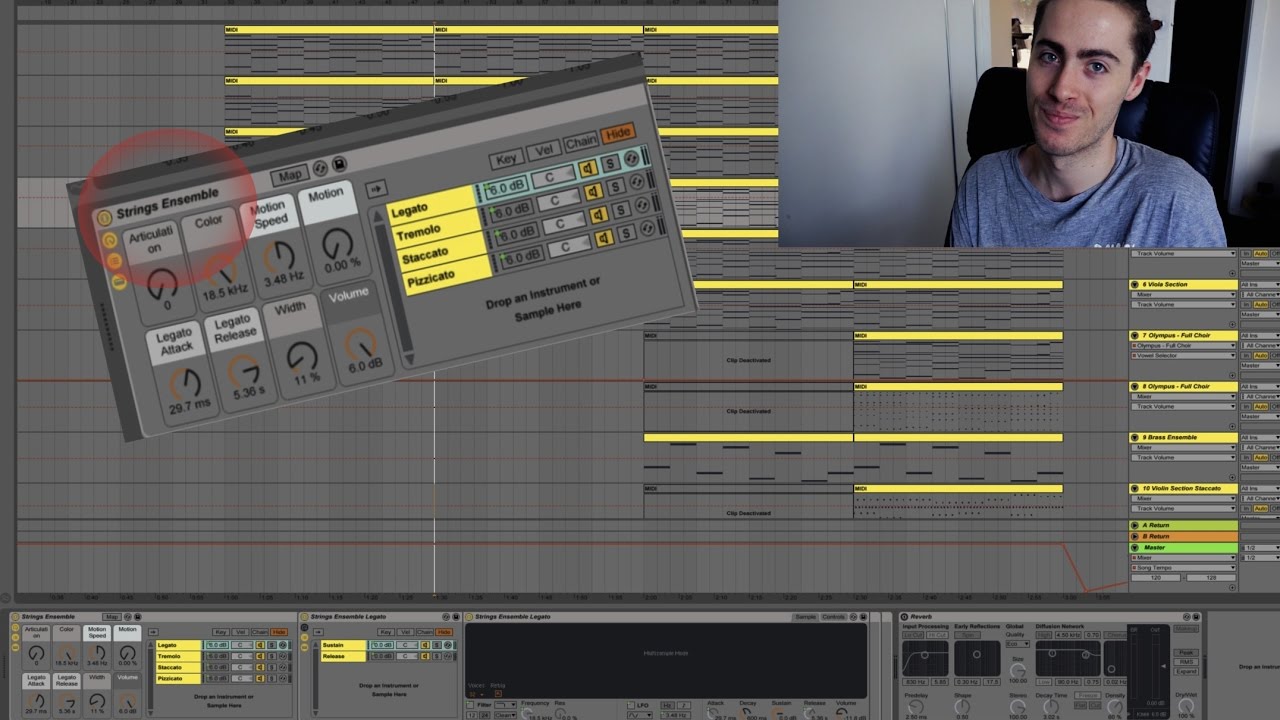
Task: Fold the 10 Violin Section Staccato track
Action: (x=1134, y=488)
